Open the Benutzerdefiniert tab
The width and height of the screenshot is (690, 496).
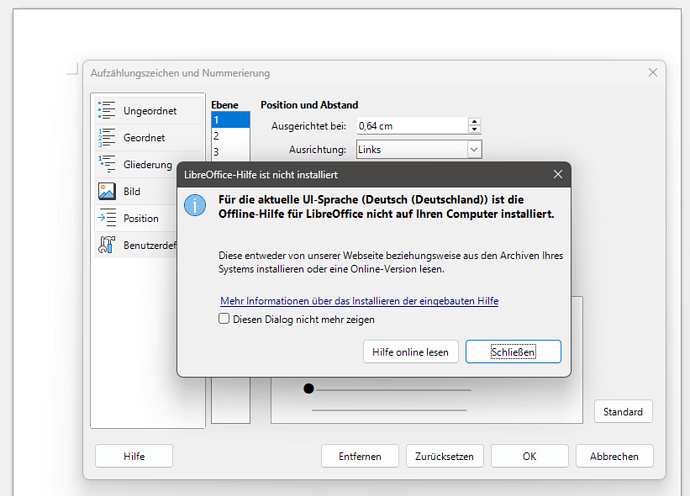[x=136, y=245]
